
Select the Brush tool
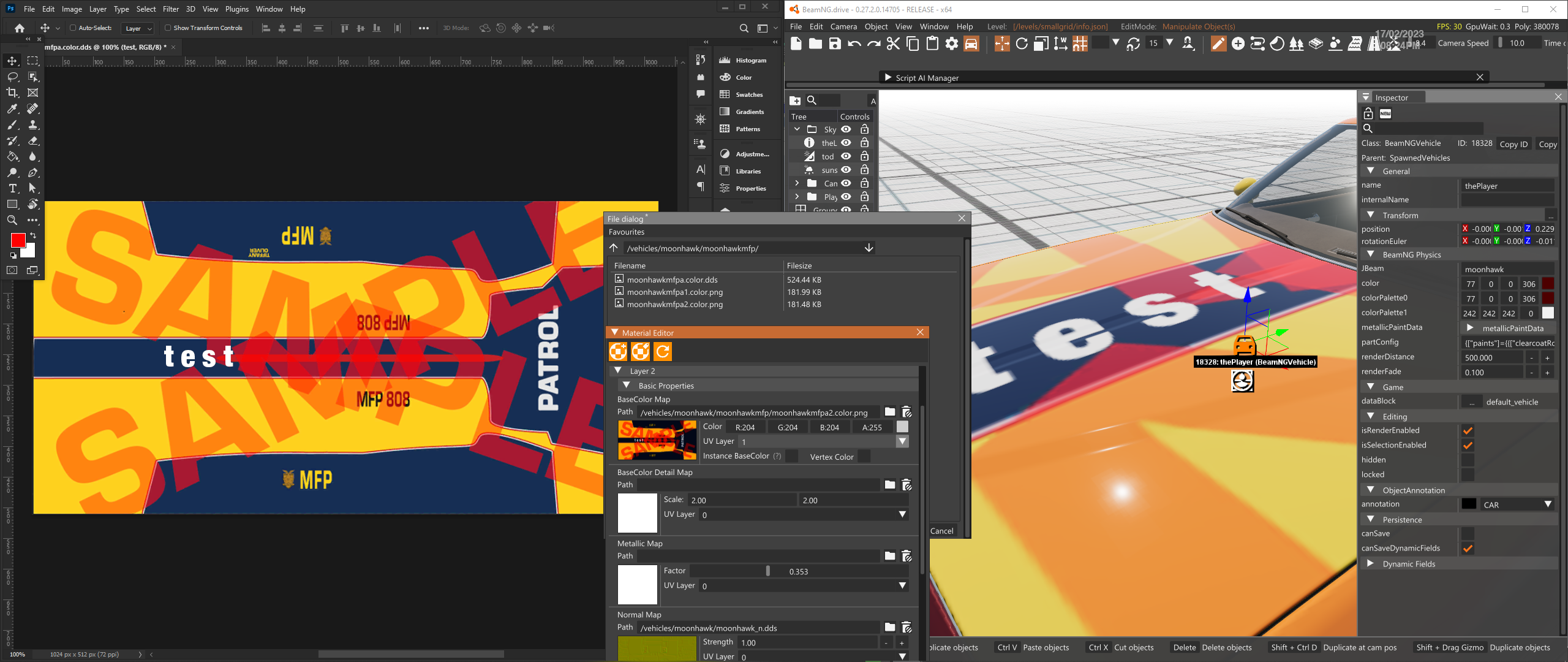click(12, 124)
